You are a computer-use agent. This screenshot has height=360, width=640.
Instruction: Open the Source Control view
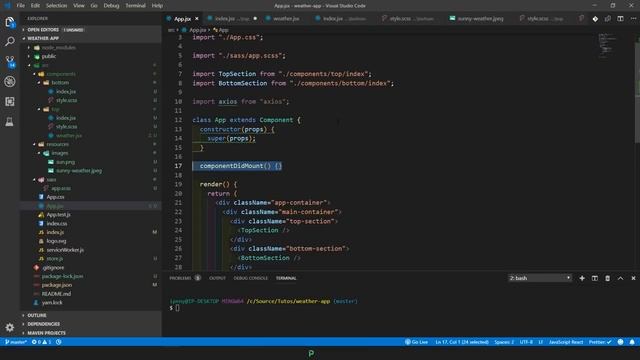[10, 62]
